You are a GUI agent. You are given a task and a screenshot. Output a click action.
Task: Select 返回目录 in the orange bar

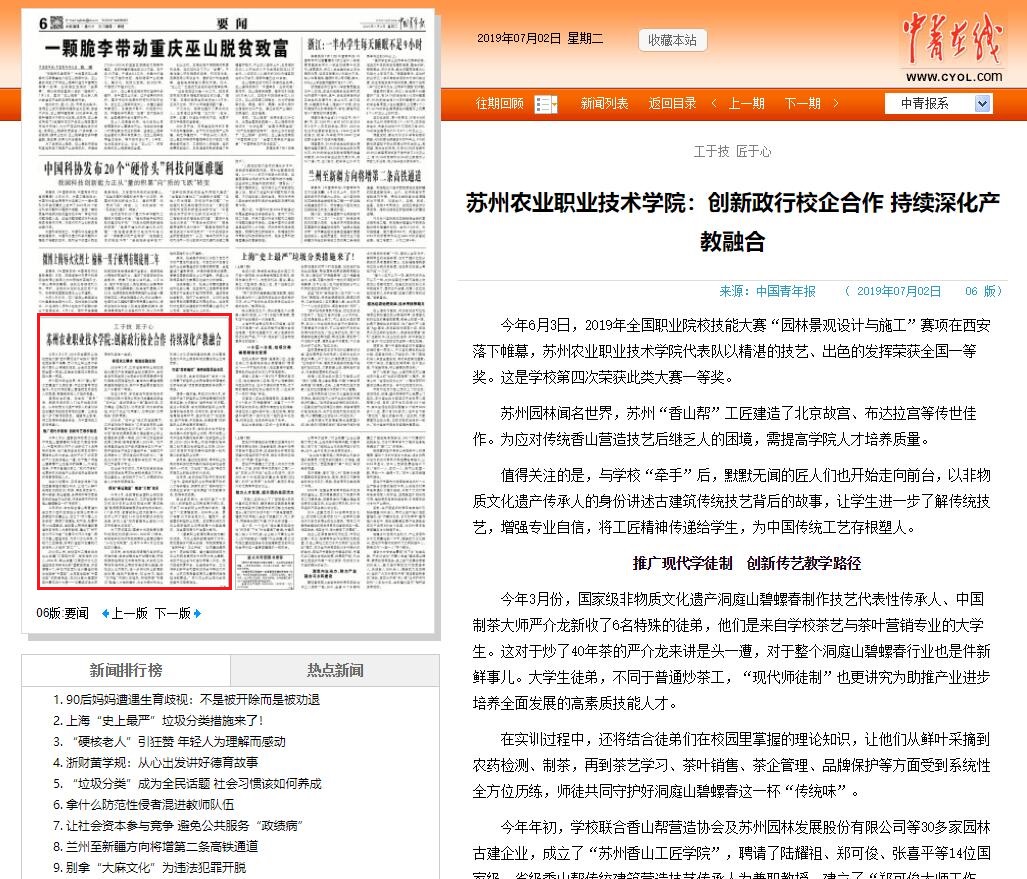point(672,103)
